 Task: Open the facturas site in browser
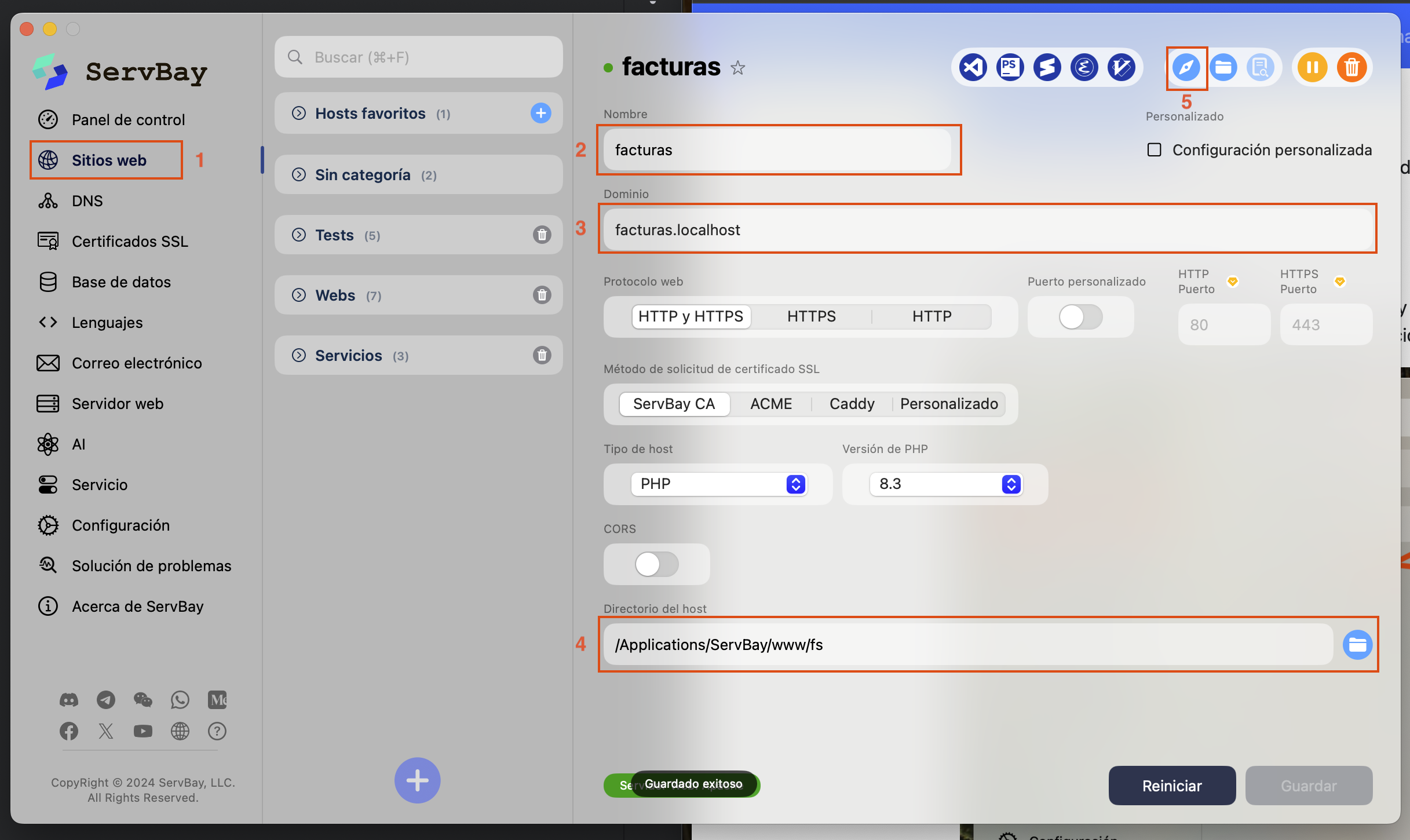(x=1186, y=68)
